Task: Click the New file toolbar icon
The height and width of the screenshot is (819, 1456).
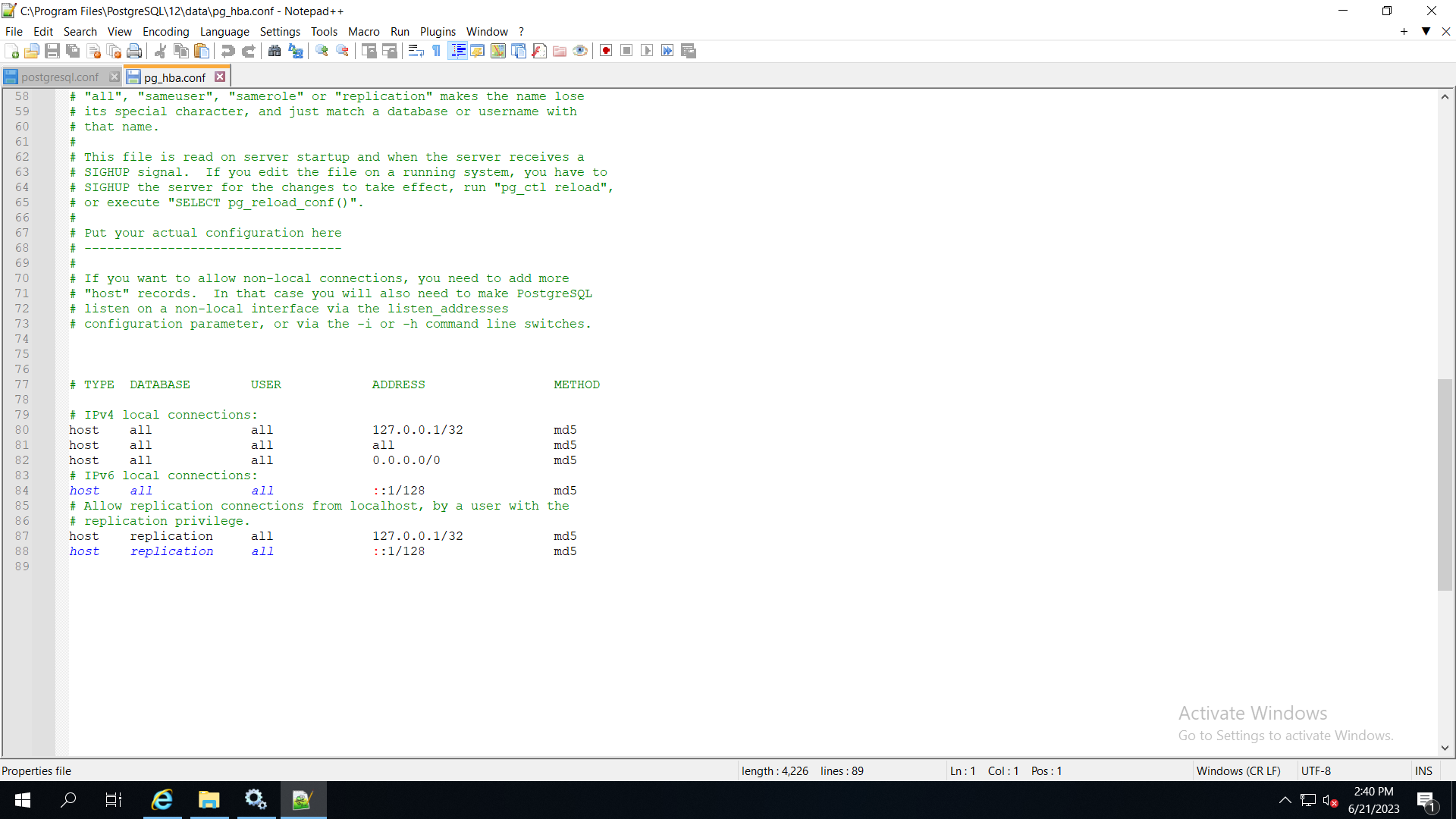Action: pyautogui.click(x=12, y=51)
